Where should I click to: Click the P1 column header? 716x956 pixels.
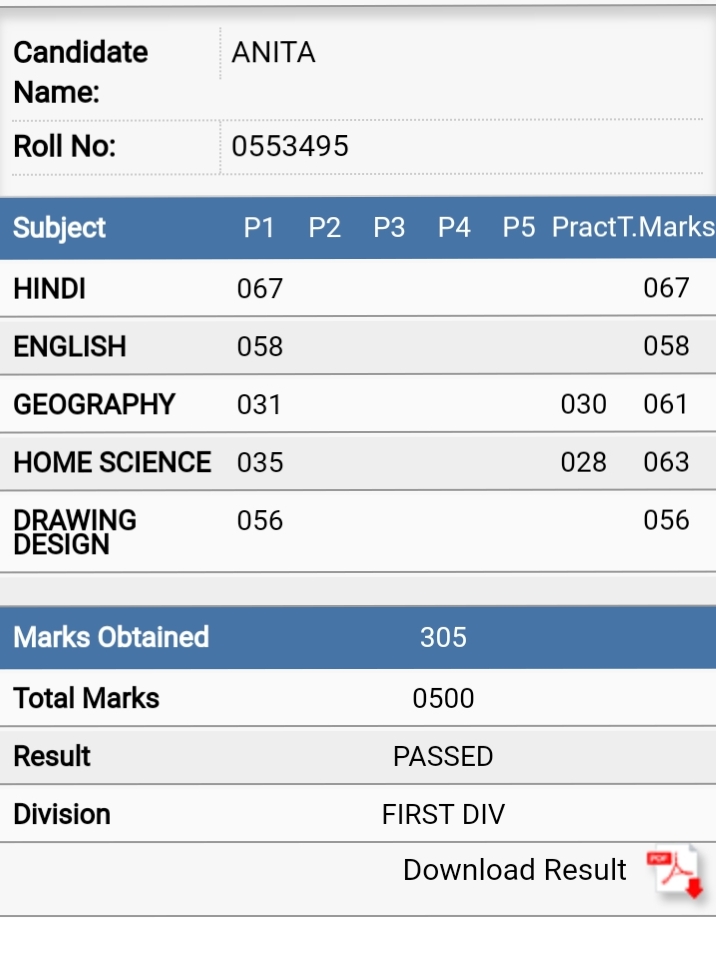click(x=259, y=228)
